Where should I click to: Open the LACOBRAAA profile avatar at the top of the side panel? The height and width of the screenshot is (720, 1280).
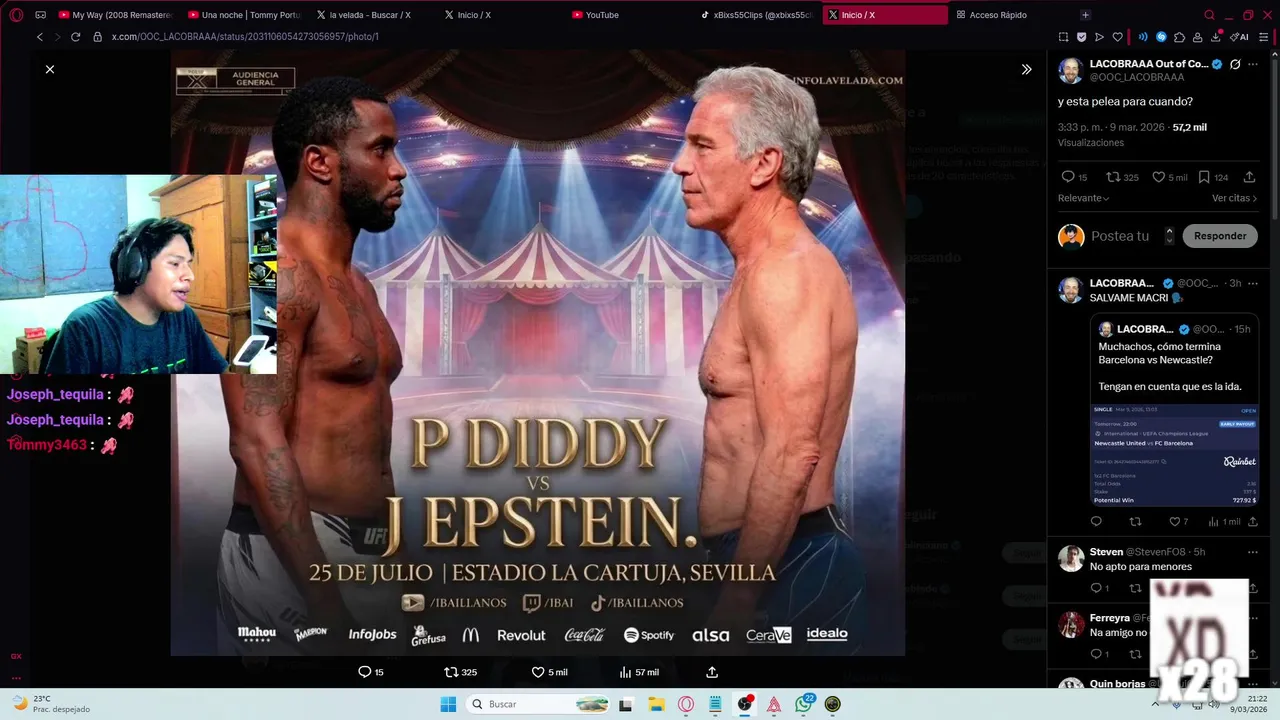[x=1070, y=70]
